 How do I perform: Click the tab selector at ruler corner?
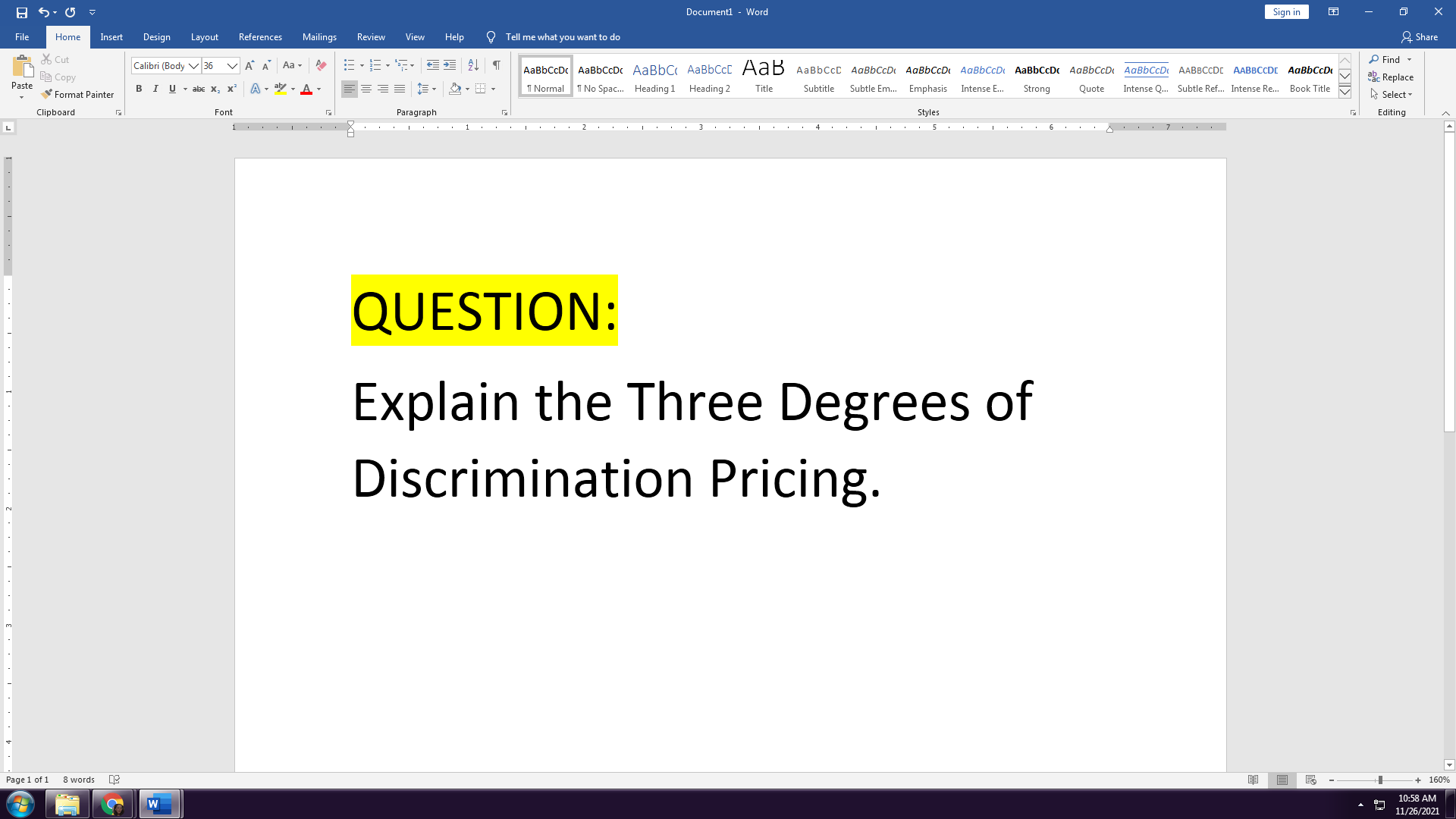pos(8,127)
